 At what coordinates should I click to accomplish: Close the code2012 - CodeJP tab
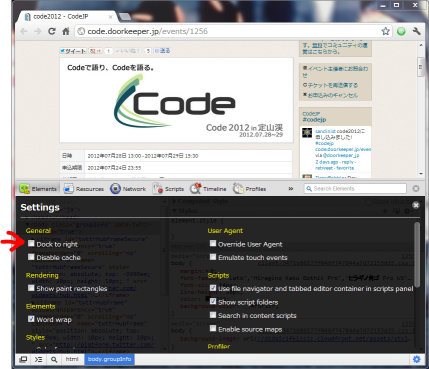pos(110,17)
